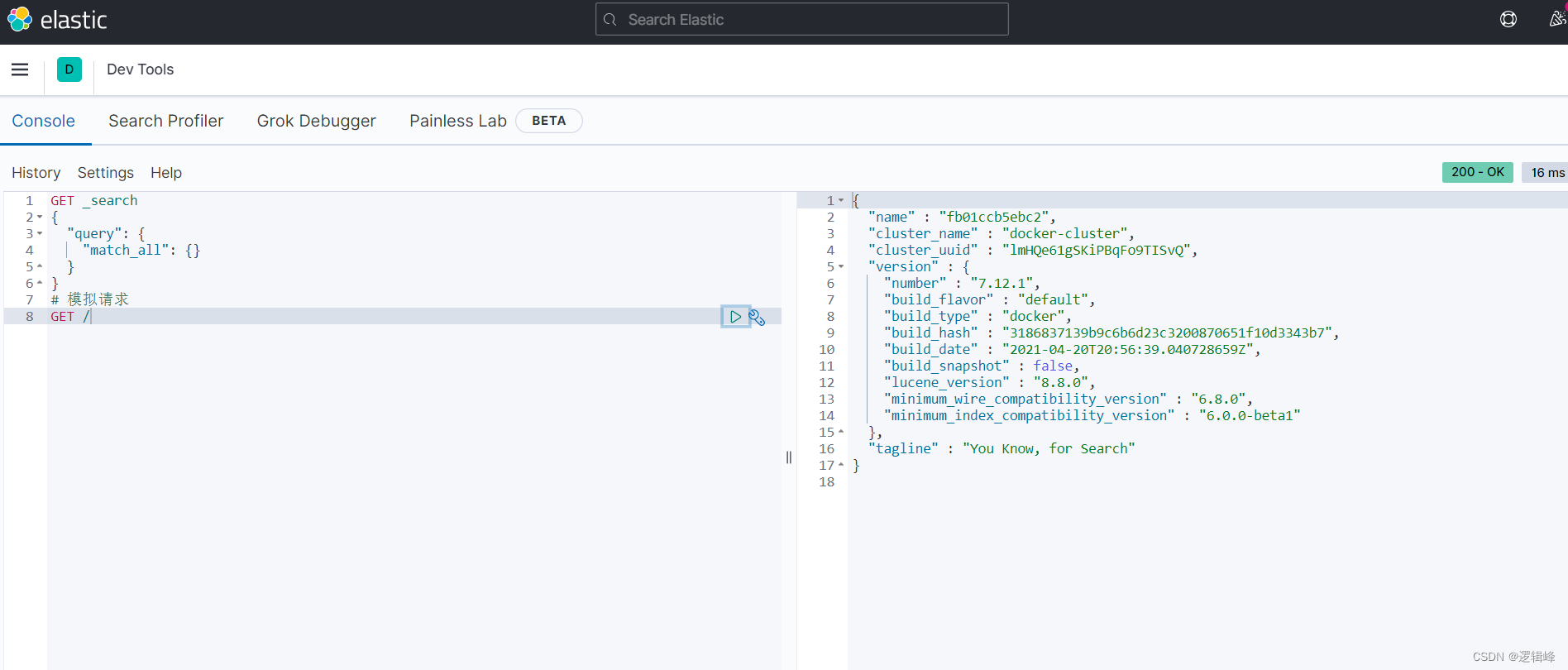This screenshot has width=1568, height=670.
Task: Open the console Help link
Action: click(x=165, y=173)
